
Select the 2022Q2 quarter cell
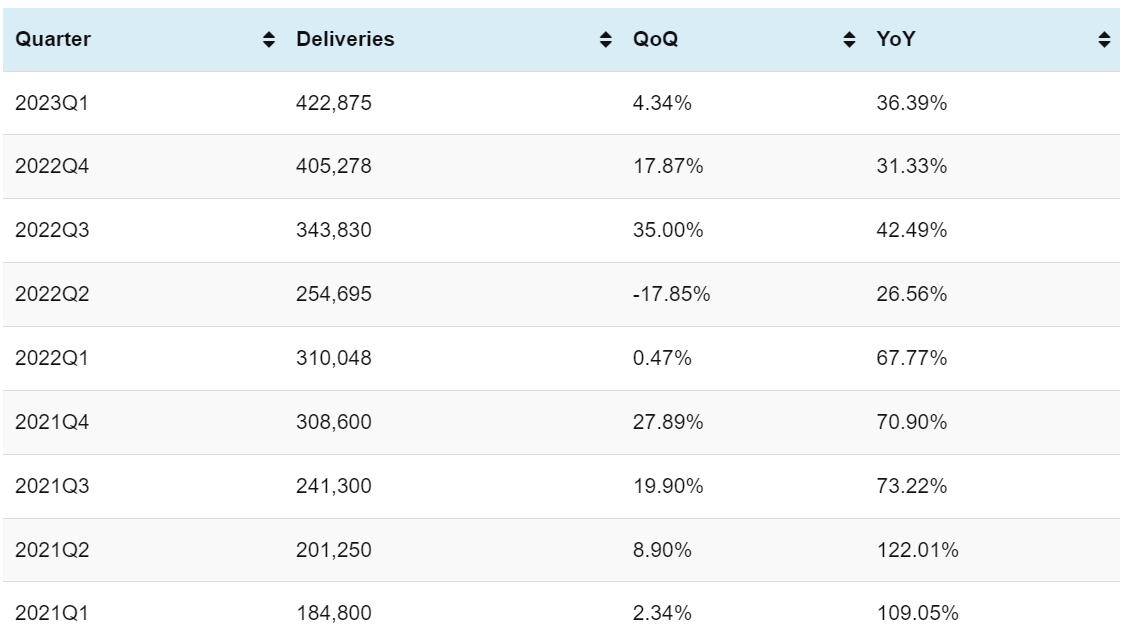pyautogui.click(x=52, y=295)
